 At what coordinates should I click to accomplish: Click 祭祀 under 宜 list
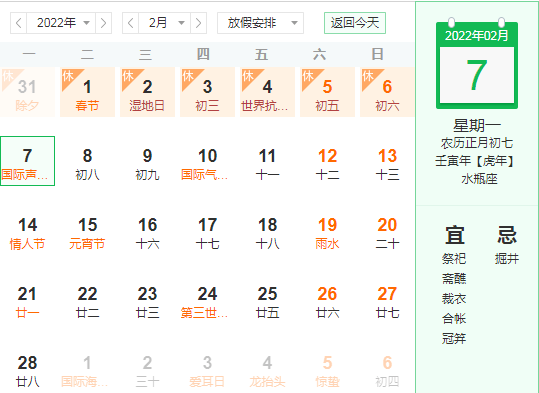tap(454, 259)
